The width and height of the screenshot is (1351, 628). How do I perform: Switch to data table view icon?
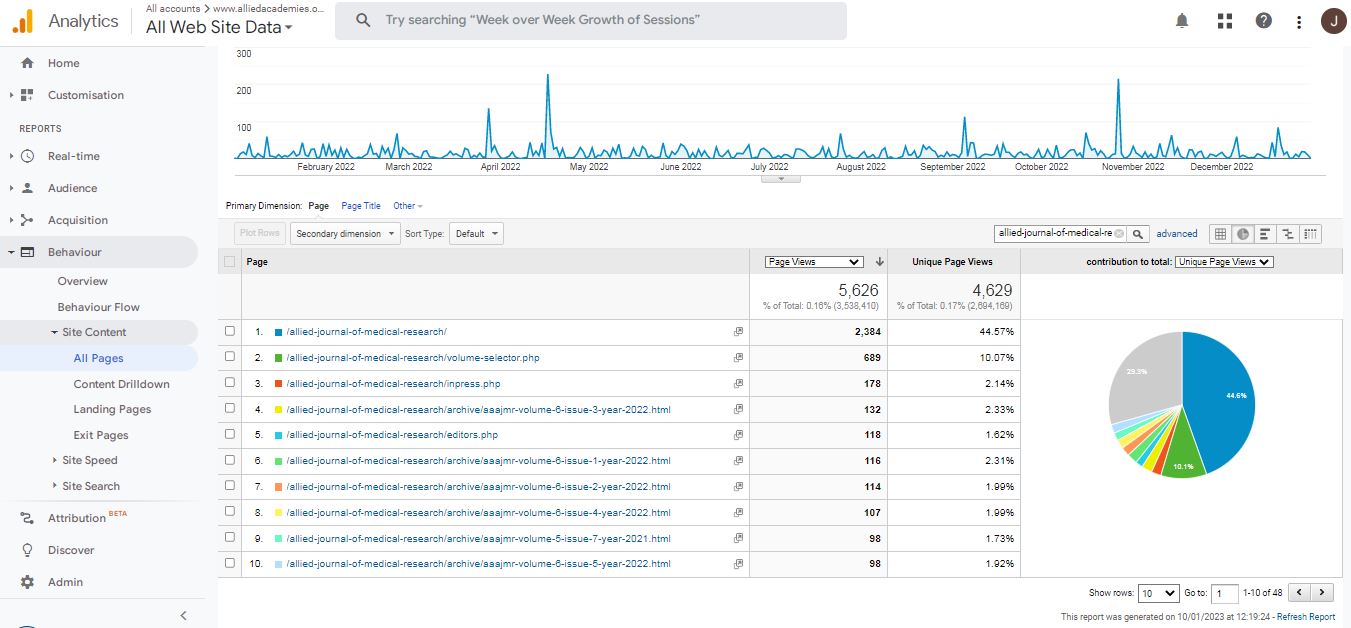click(x=1220, y=234)
